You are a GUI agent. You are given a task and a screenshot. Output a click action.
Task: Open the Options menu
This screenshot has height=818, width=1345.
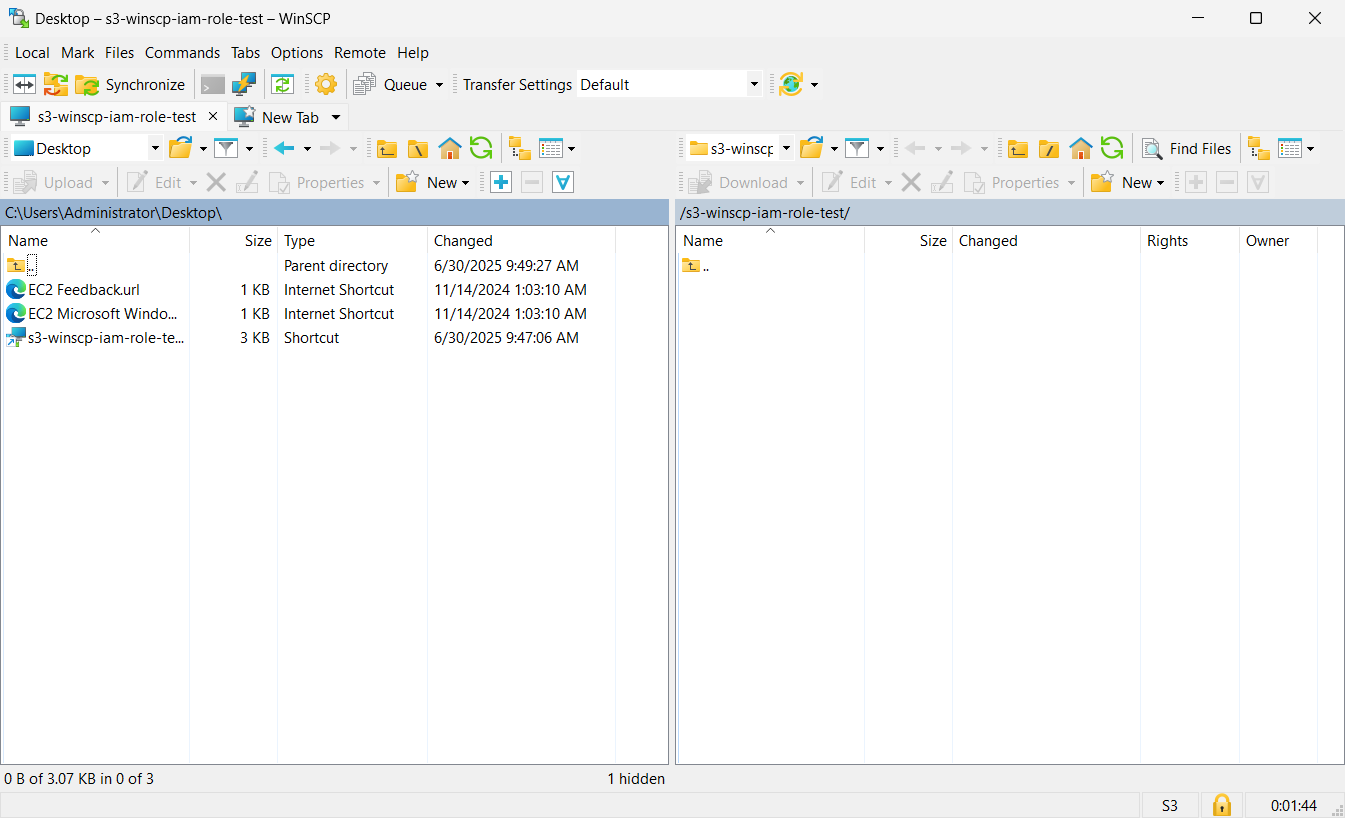[x=297, y=53]
